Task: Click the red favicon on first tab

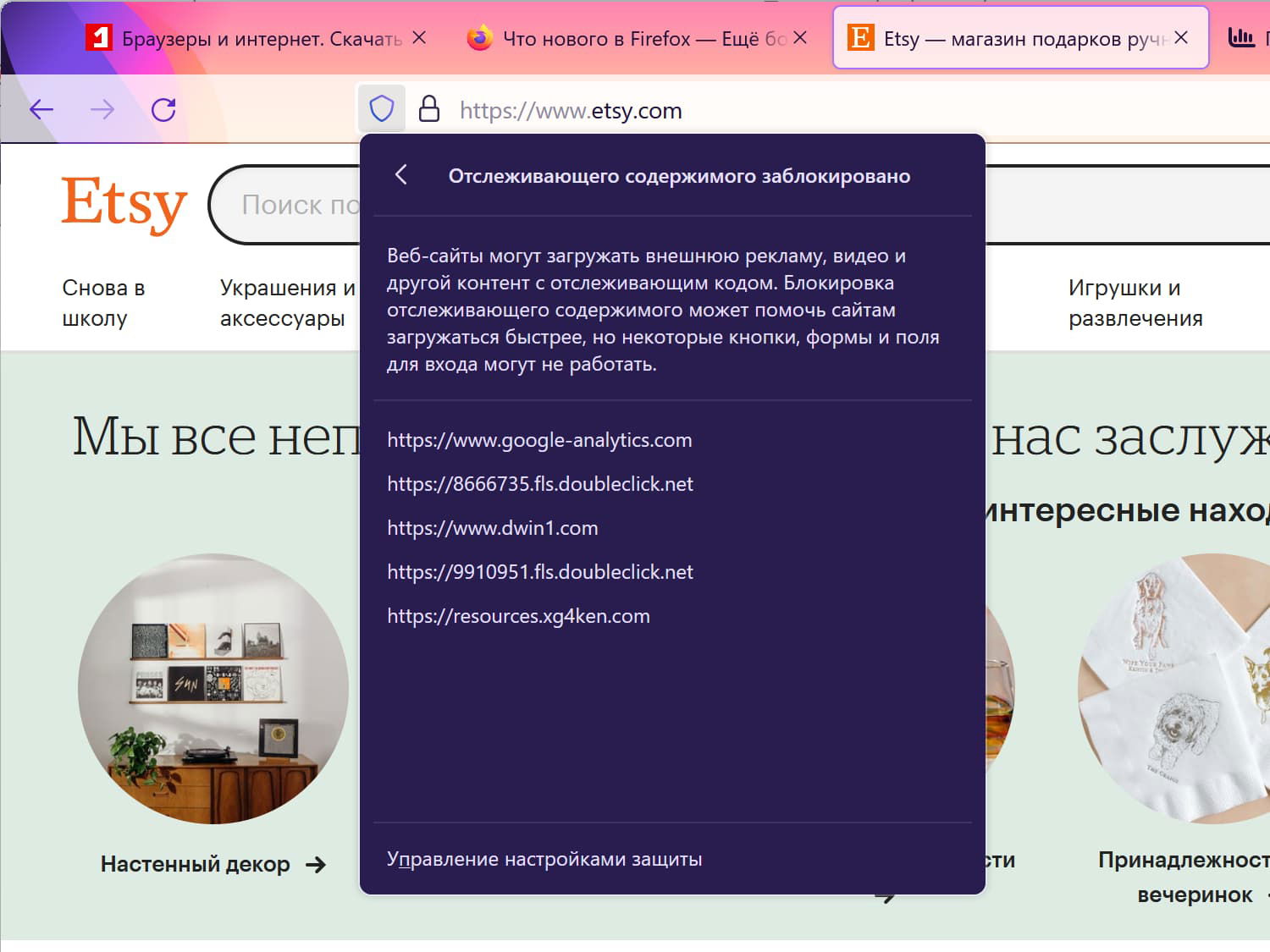Action: click(99, 38)
